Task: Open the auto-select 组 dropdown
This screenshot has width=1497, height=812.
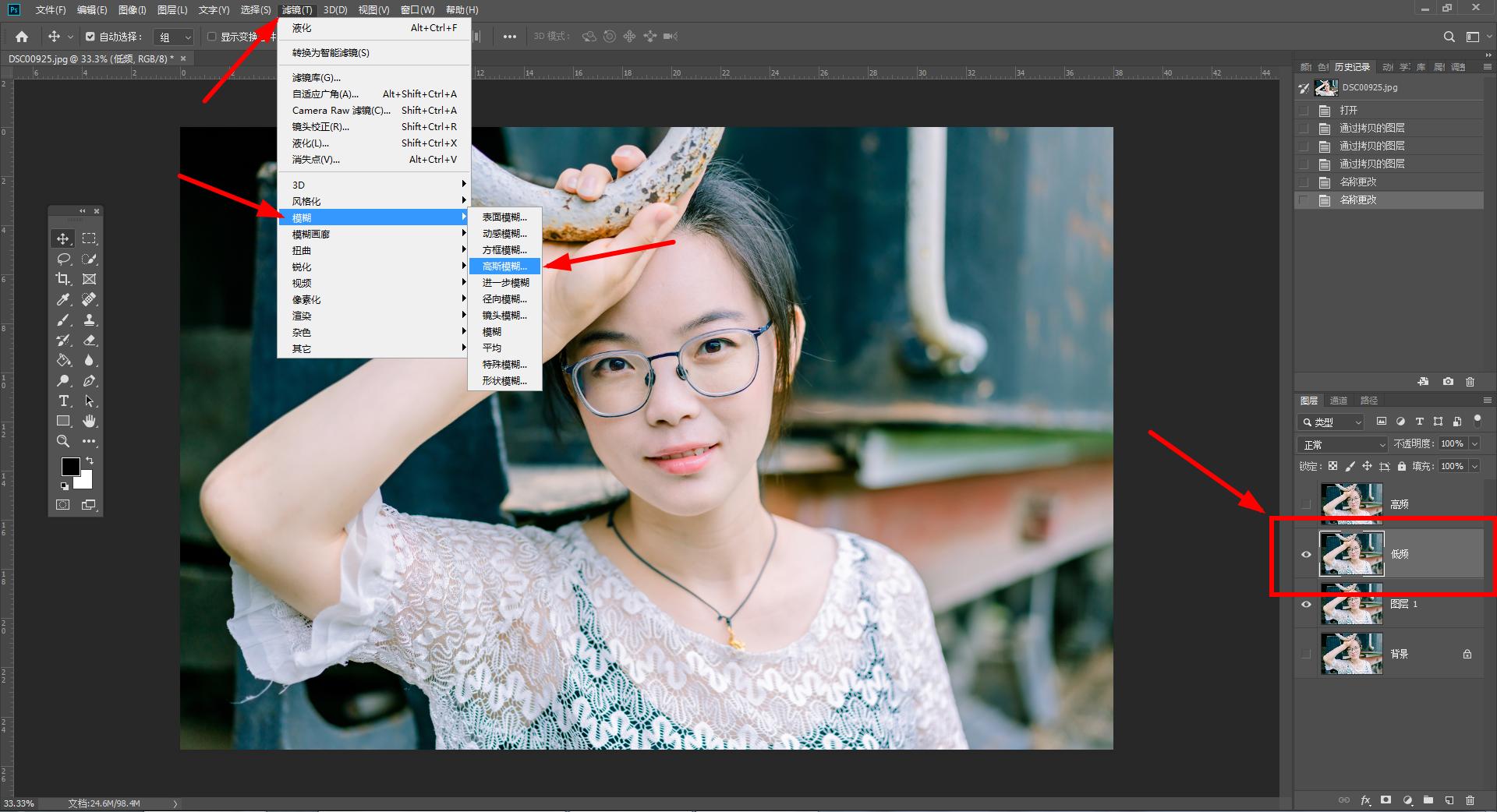Action: [x=174, y=37]
